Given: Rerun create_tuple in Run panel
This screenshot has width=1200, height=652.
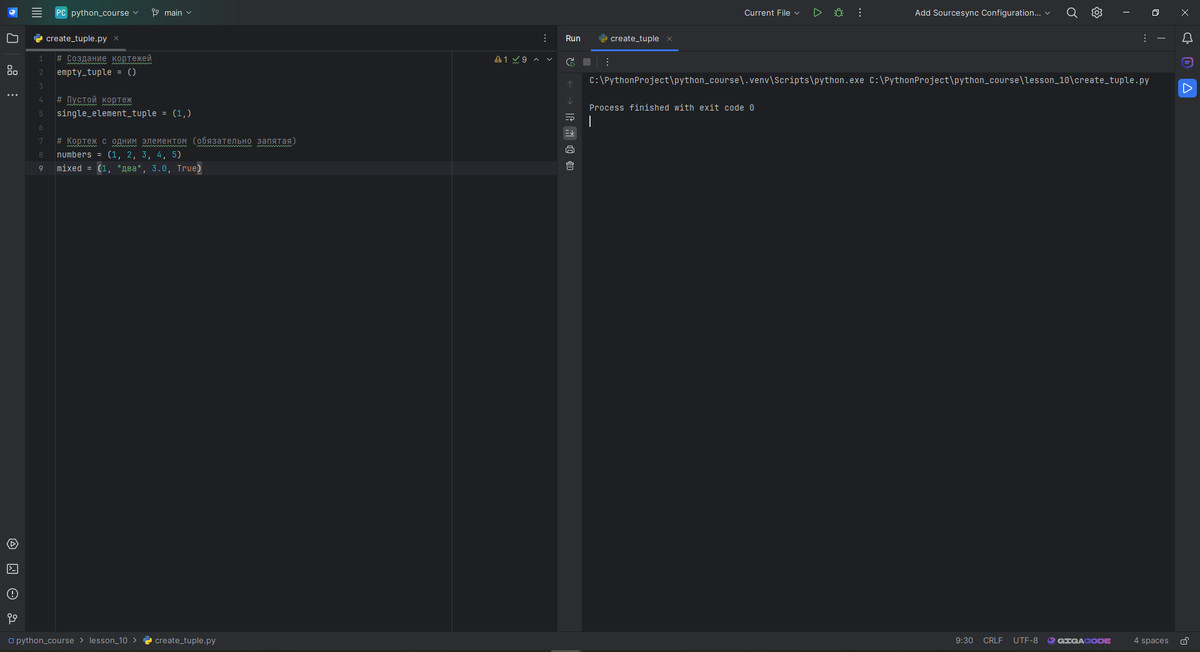Looking at the screenshot, I should pyautogui.click(x=570, y=62).
